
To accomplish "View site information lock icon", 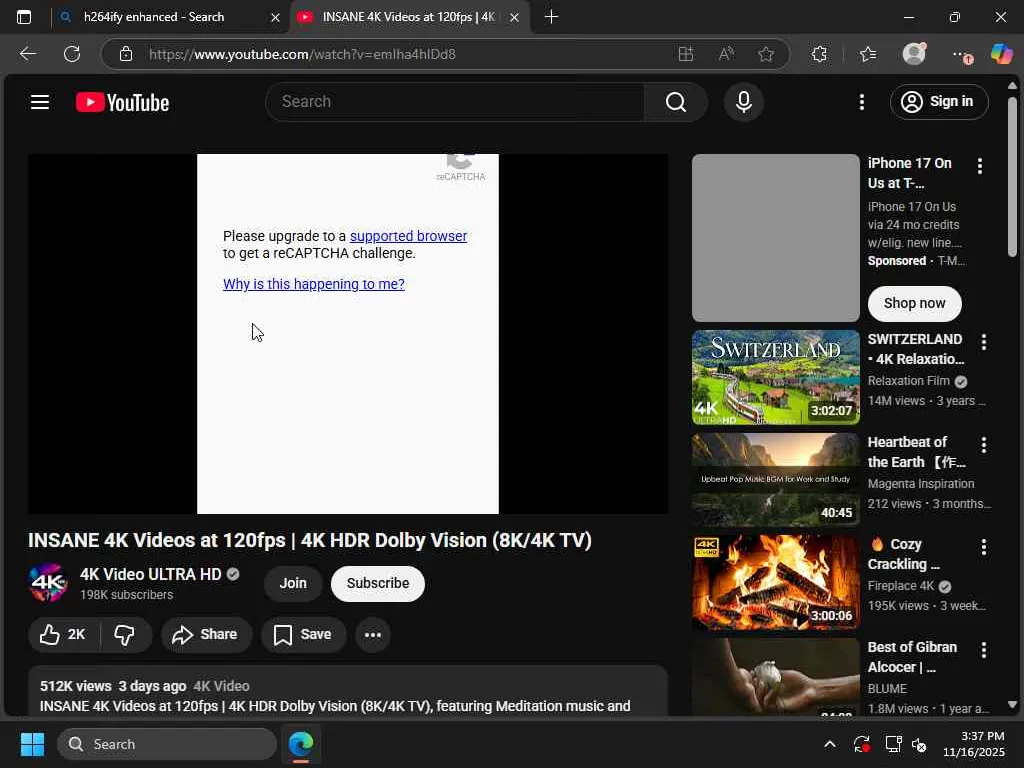I will coord(126,54).
